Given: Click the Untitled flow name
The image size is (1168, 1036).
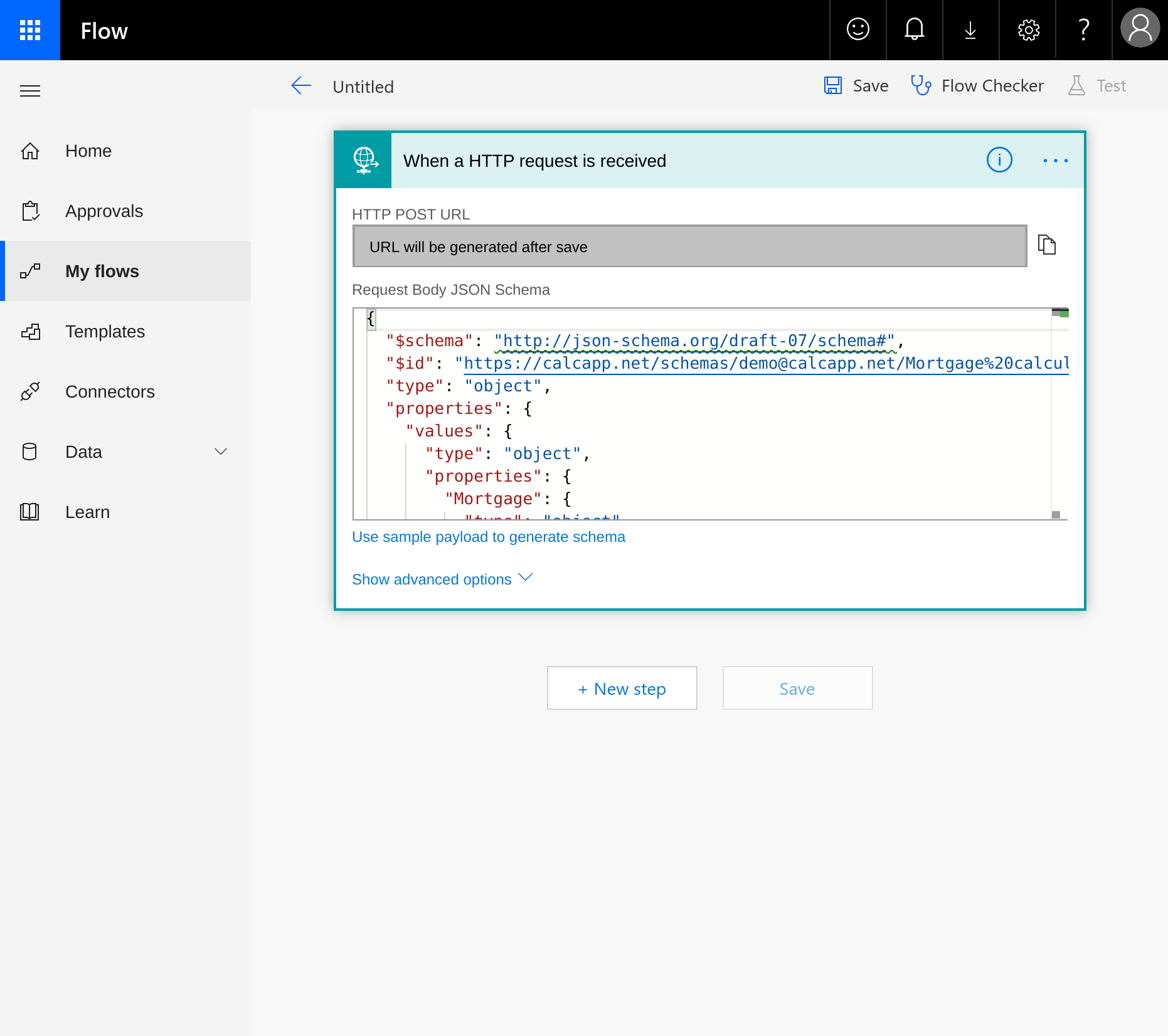Looking at the screenshot, I should coord(363,87).
